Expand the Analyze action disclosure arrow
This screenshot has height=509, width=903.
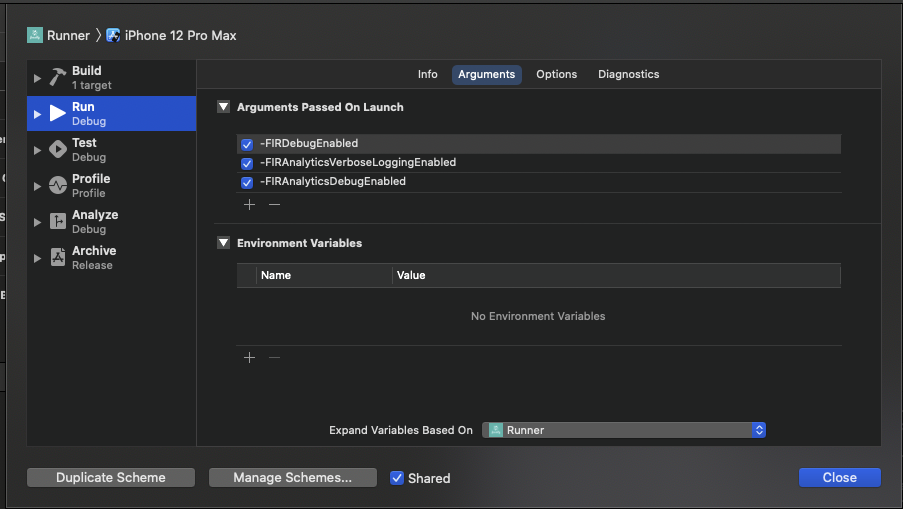tap(37, 222)
